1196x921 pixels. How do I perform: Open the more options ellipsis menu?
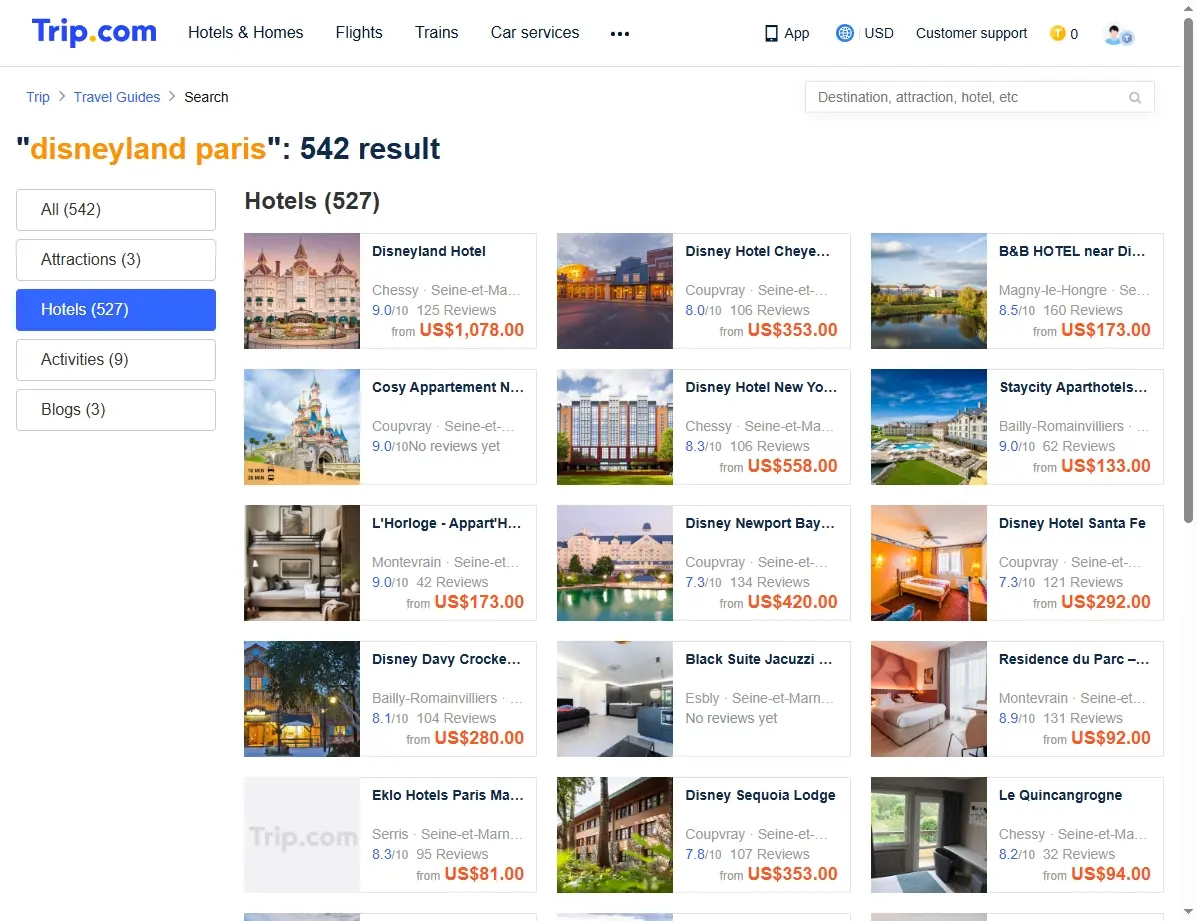[620, 34]
